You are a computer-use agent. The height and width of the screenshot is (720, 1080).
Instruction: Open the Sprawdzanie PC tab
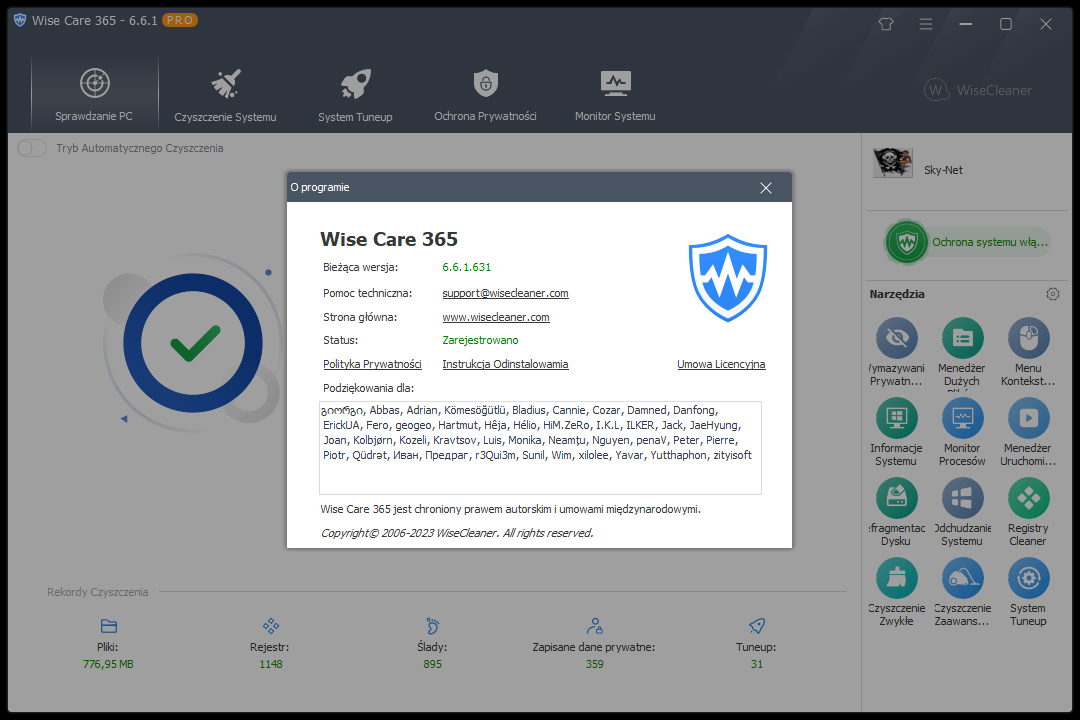pyautogui.click(x=94, y=94)
